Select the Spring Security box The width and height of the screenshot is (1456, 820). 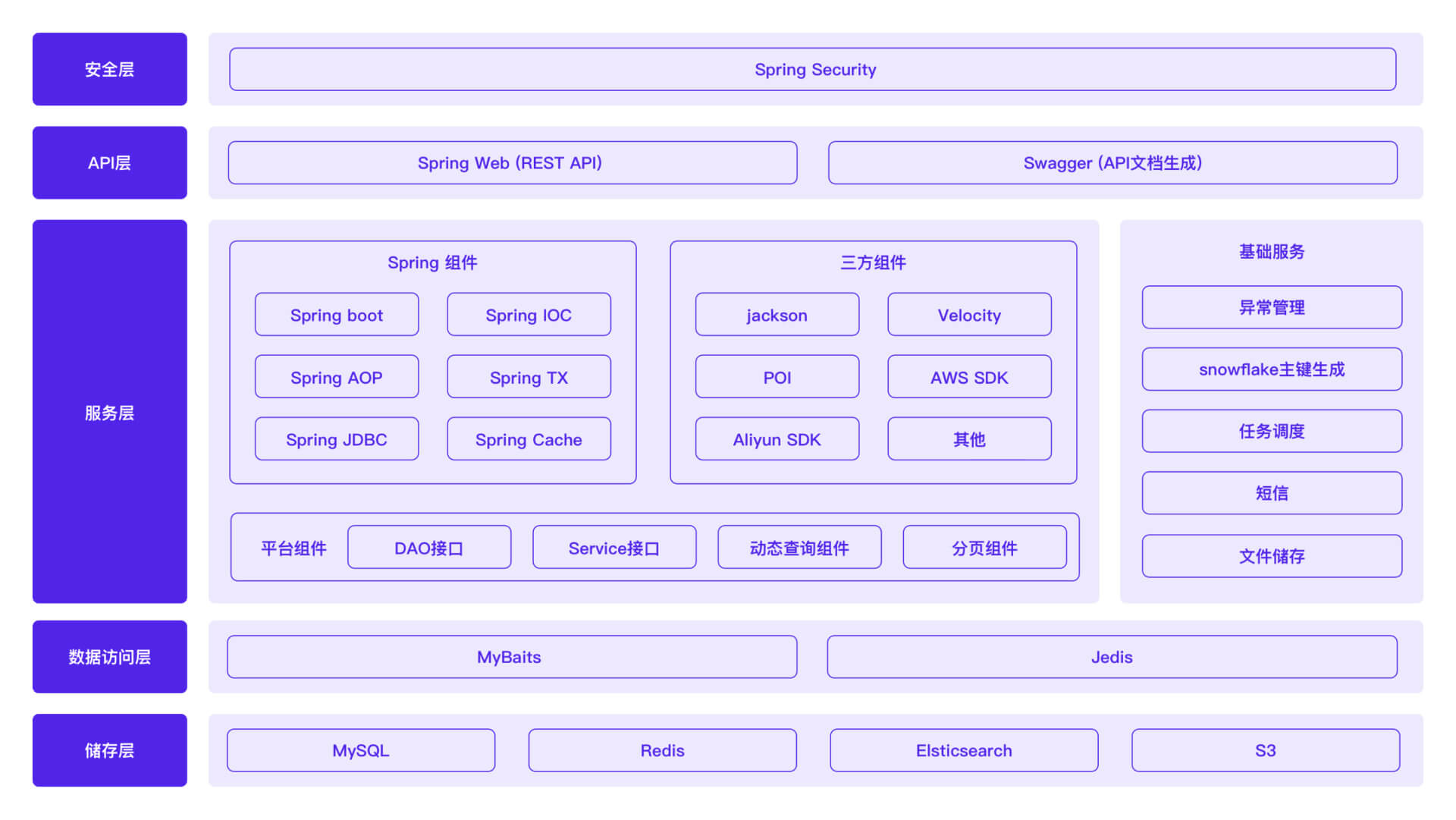point(812,69)
